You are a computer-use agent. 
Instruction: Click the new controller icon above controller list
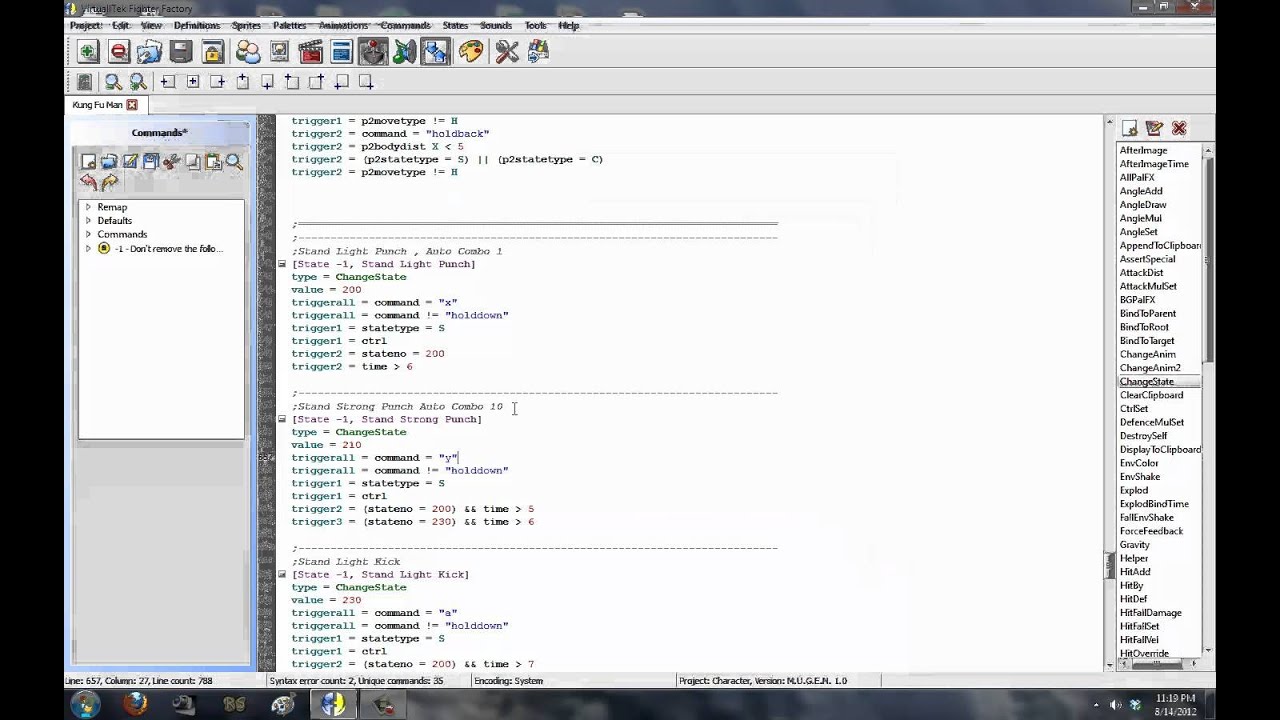(x=1130, y=128)
